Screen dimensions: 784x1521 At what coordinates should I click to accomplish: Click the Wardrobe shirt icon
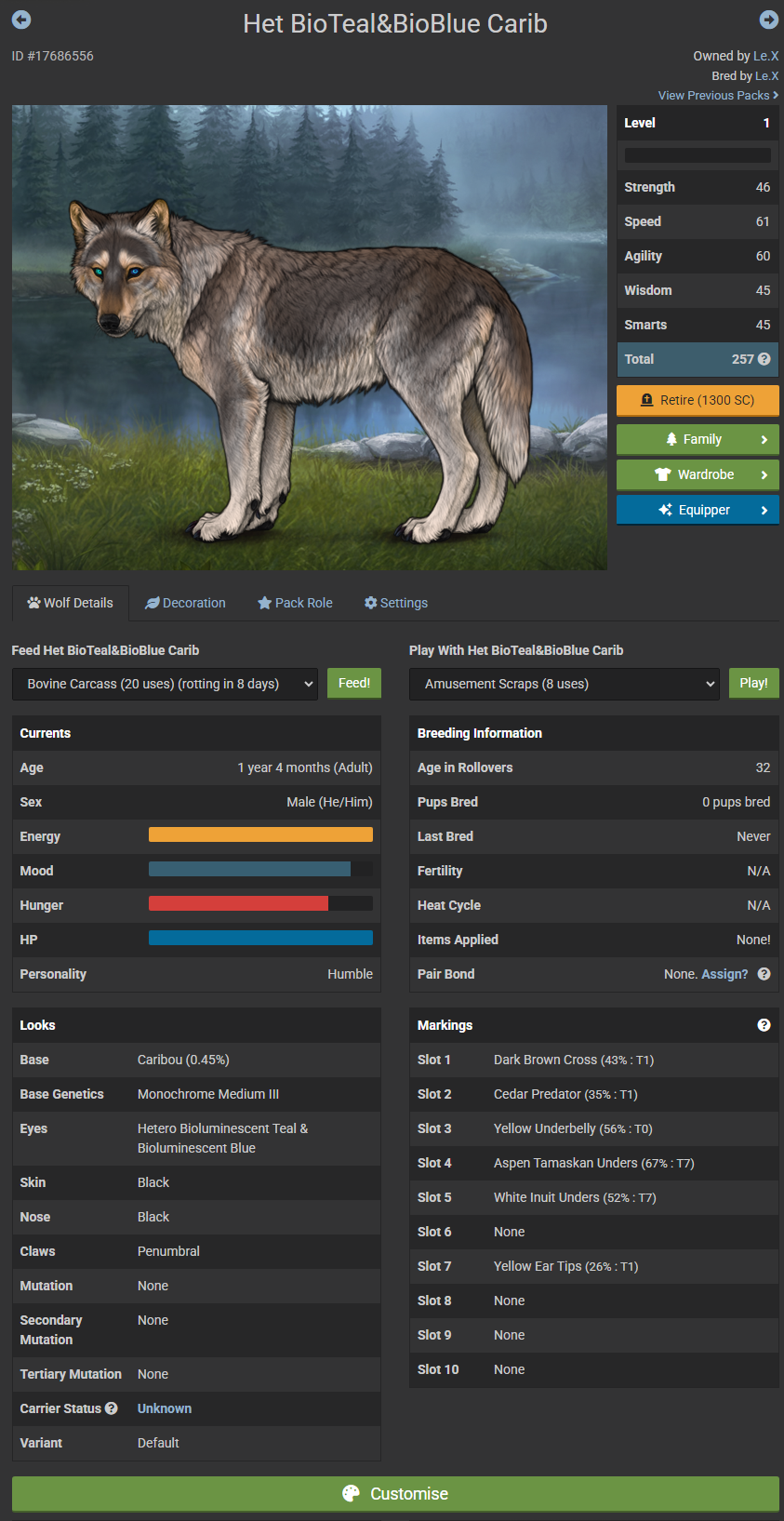coord(663,474)
